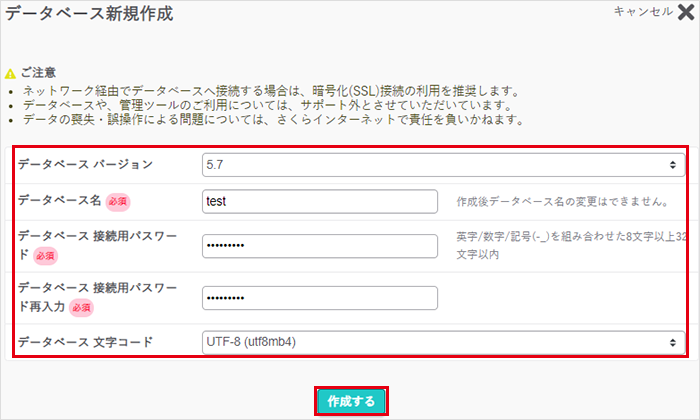Click the X icon beside キャンセル
Screen dimensions: 700x420
[687, 12]
